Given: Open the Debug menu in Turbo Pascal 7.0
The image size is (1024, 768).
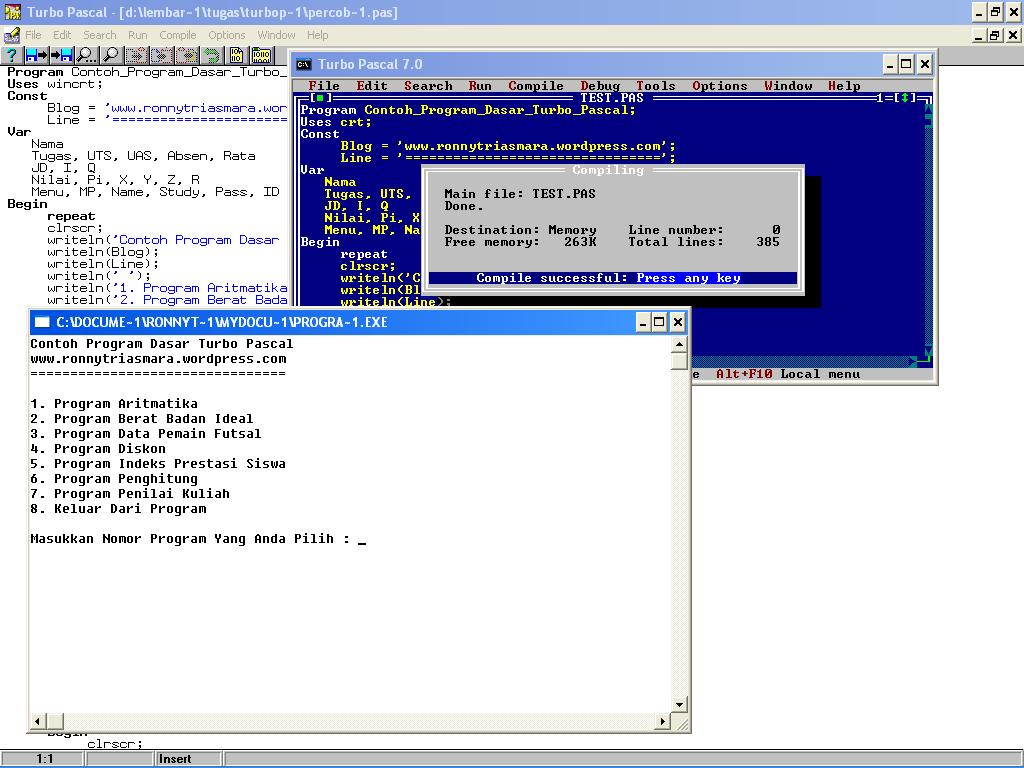Looking at the screenshot, I should point(599,86).
